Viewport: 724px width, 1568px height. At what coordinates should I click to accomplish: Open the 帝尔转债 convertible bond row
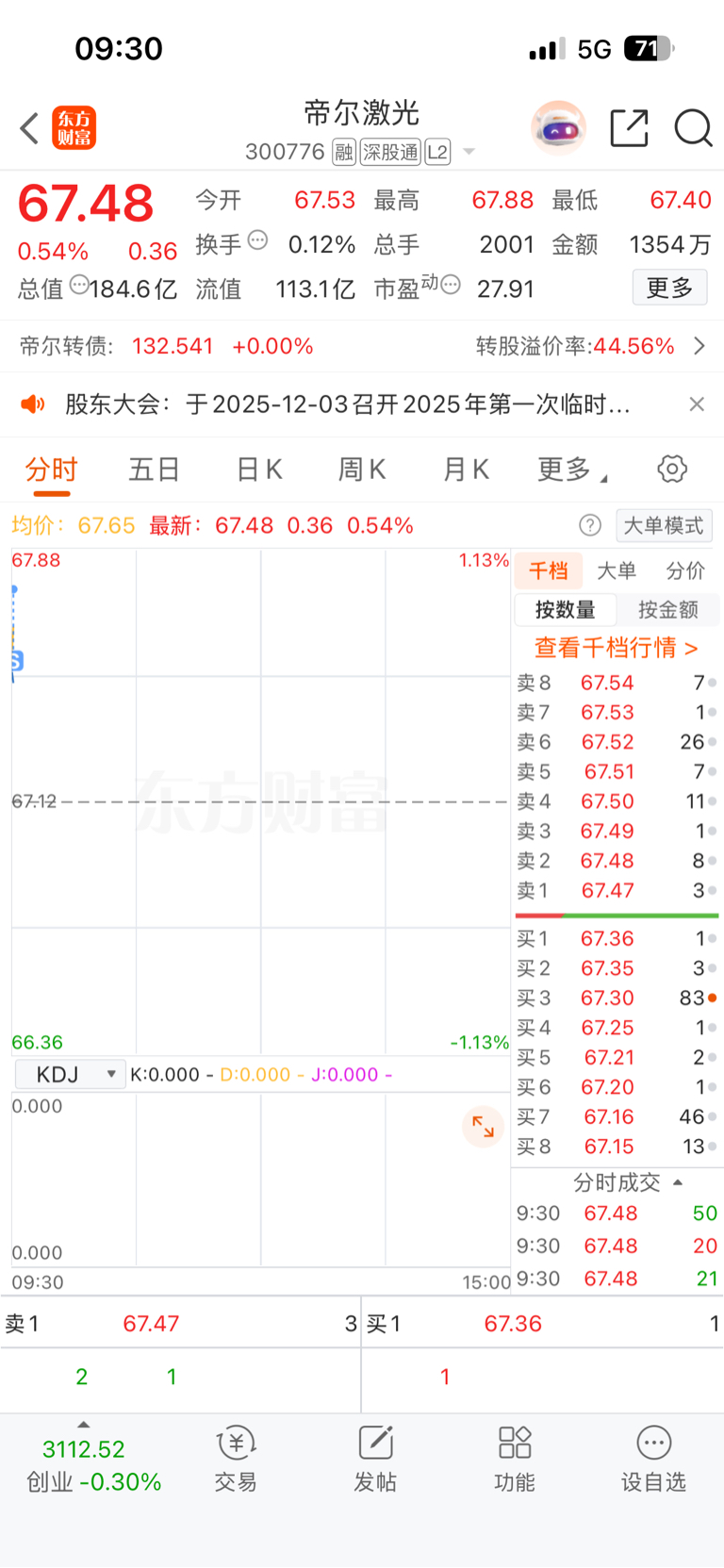click(362, 346)
